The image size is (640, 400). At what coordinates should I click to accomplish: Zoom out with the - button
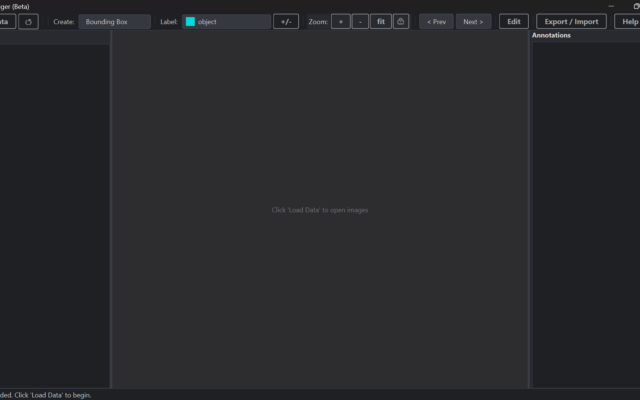[x=360, y=22]
